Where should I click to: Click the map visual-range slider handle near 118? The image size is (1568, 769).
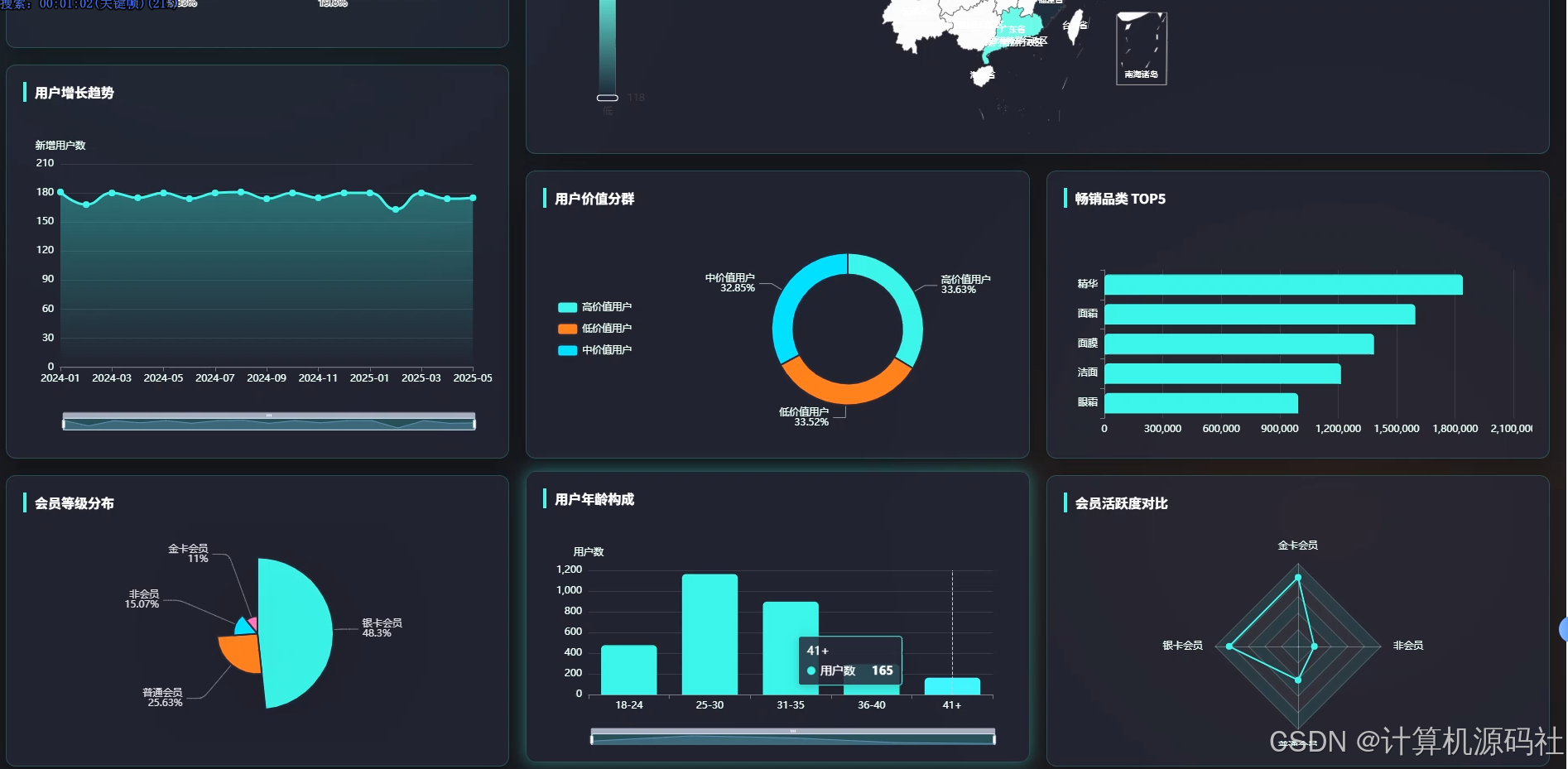pos(608,98)
